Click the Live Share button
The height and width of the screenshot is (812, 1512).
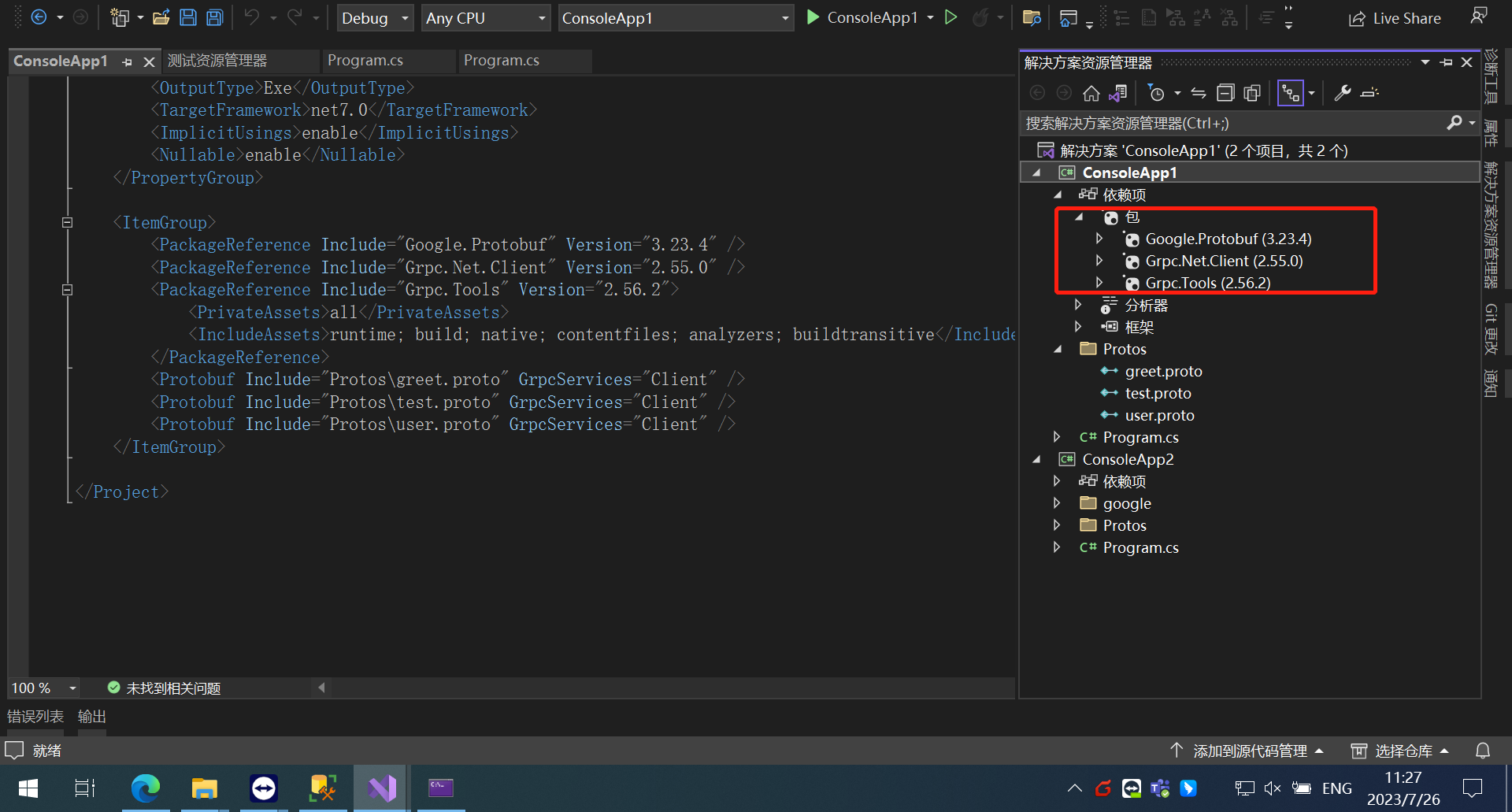click(x=1395, y=18)
